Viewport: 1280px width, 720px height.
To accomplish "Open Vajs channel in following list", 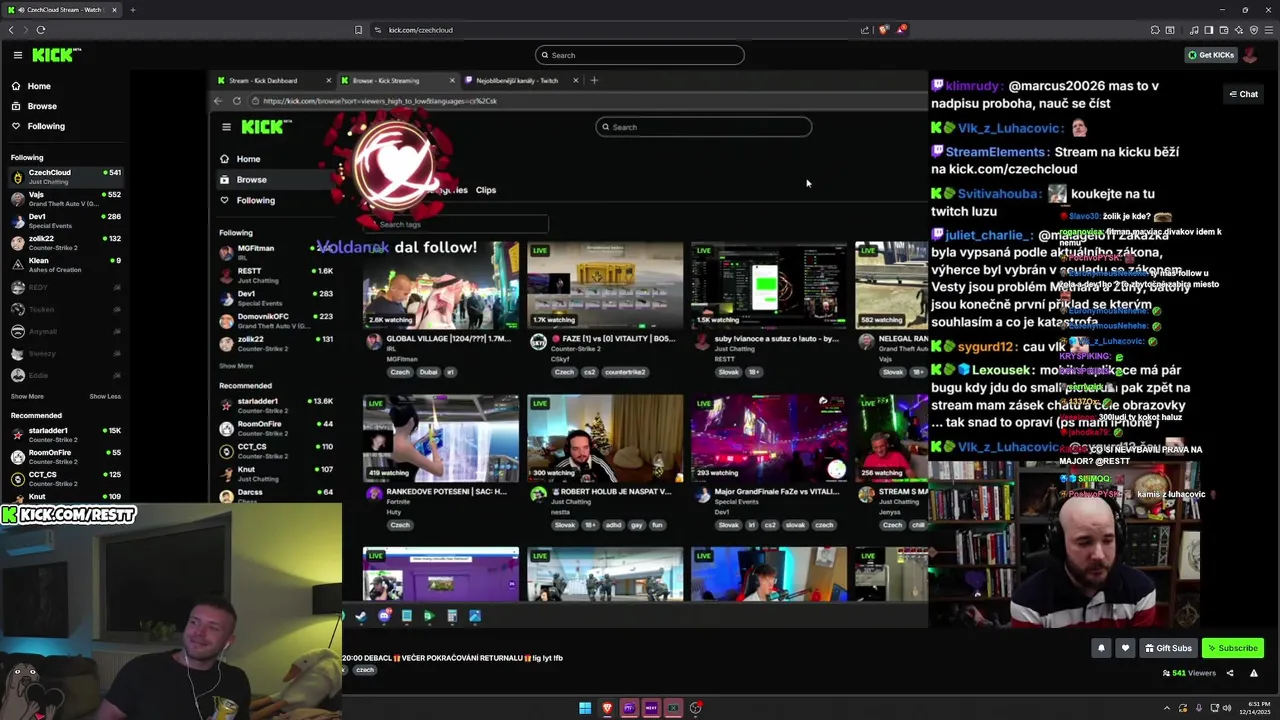I will [65, 199].
